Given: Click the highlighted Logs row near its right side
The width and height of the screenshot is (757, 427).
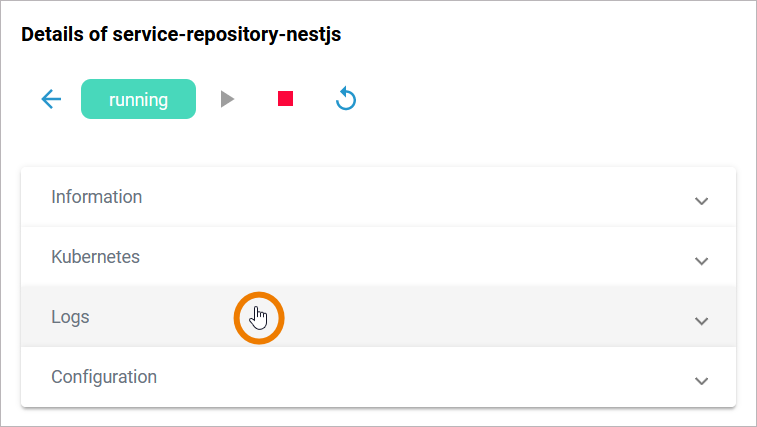Looking at the screenshot, I should point(600,317).
